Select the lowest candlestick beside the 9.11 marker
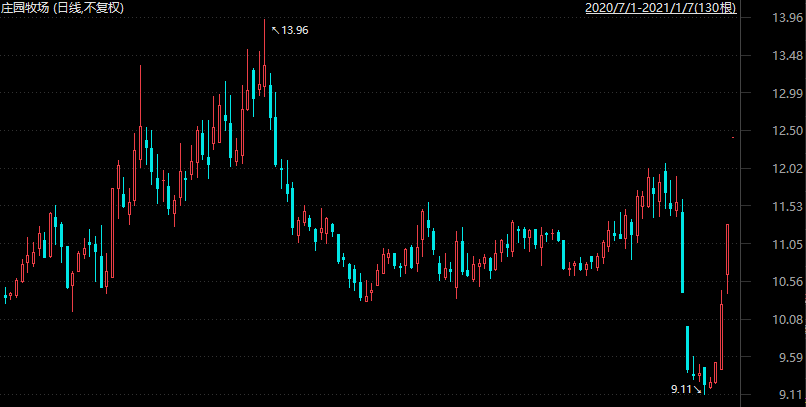Viewport: 806px width, 407px height. coord(705,380)
